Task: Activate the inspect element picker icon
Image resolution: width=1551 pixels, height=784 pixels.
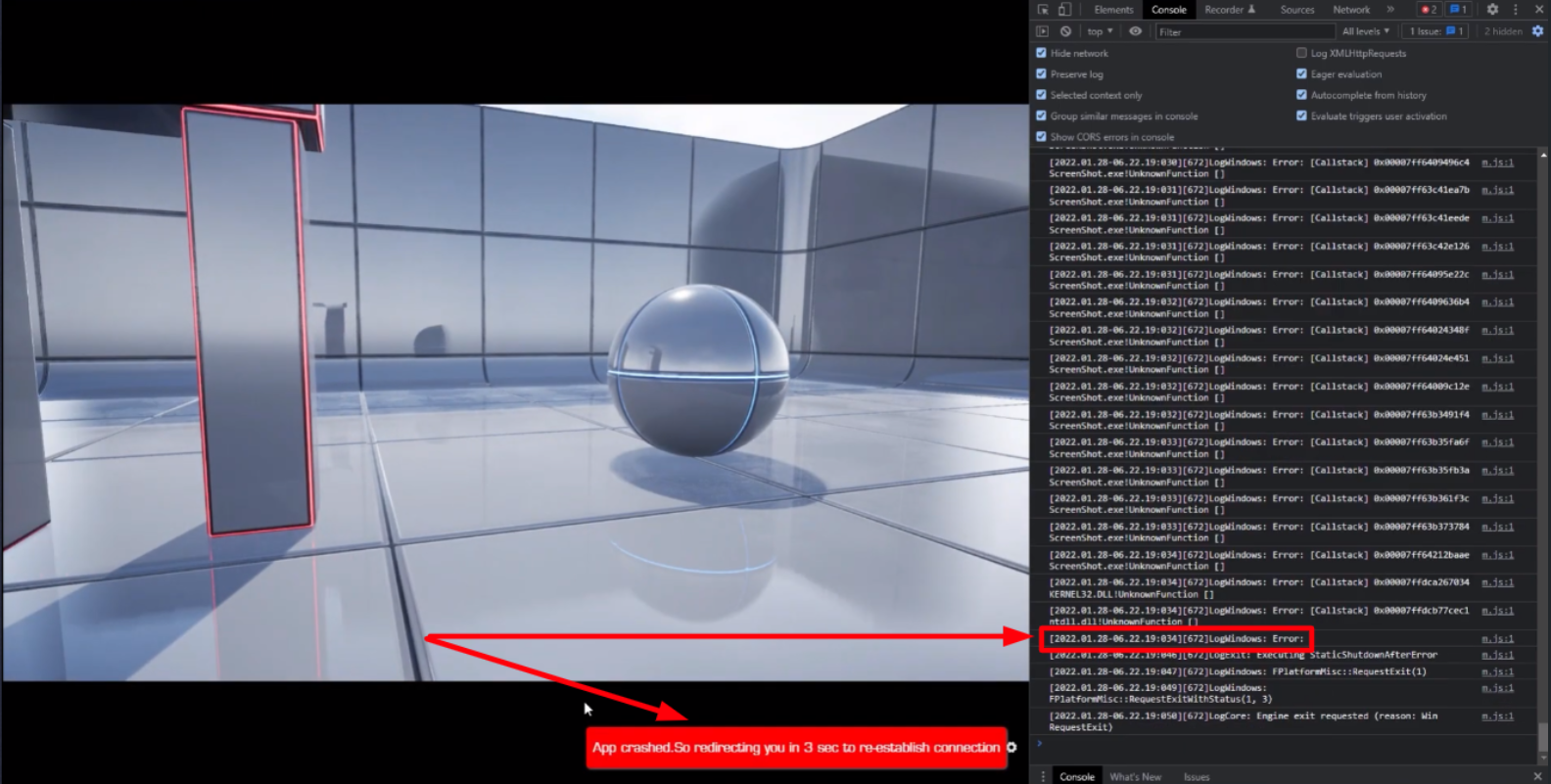Action: (1044, 10)
